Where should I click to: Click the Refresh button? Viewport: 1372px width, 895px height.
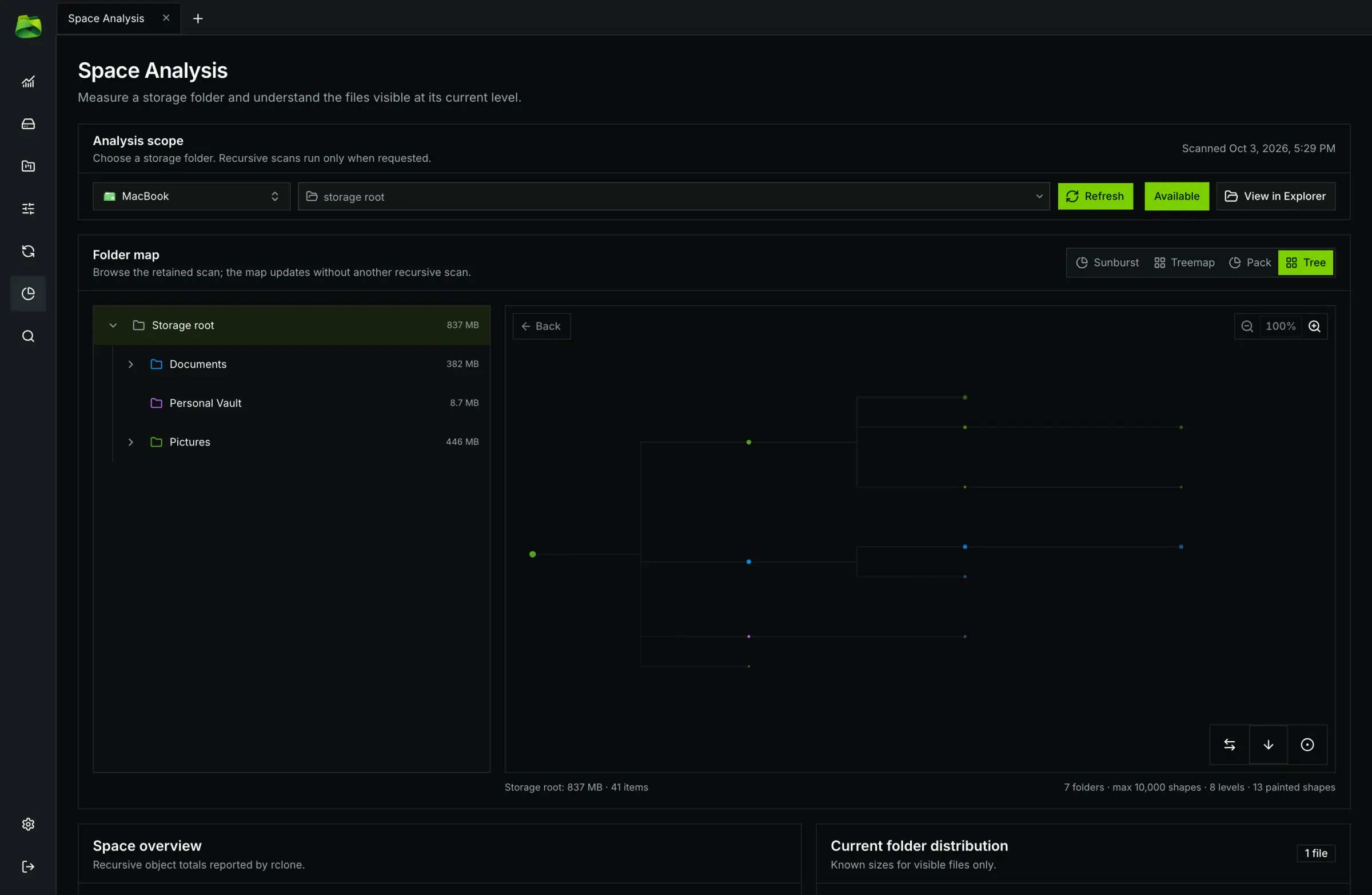pyautogui.click(x=1095, y=196)
